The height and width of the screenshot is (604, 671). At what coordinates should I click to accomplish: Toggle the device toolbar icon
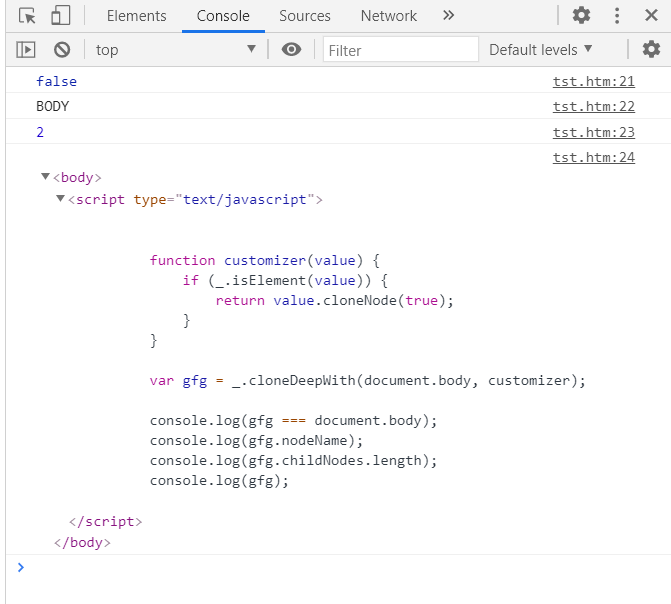point(60,16)
